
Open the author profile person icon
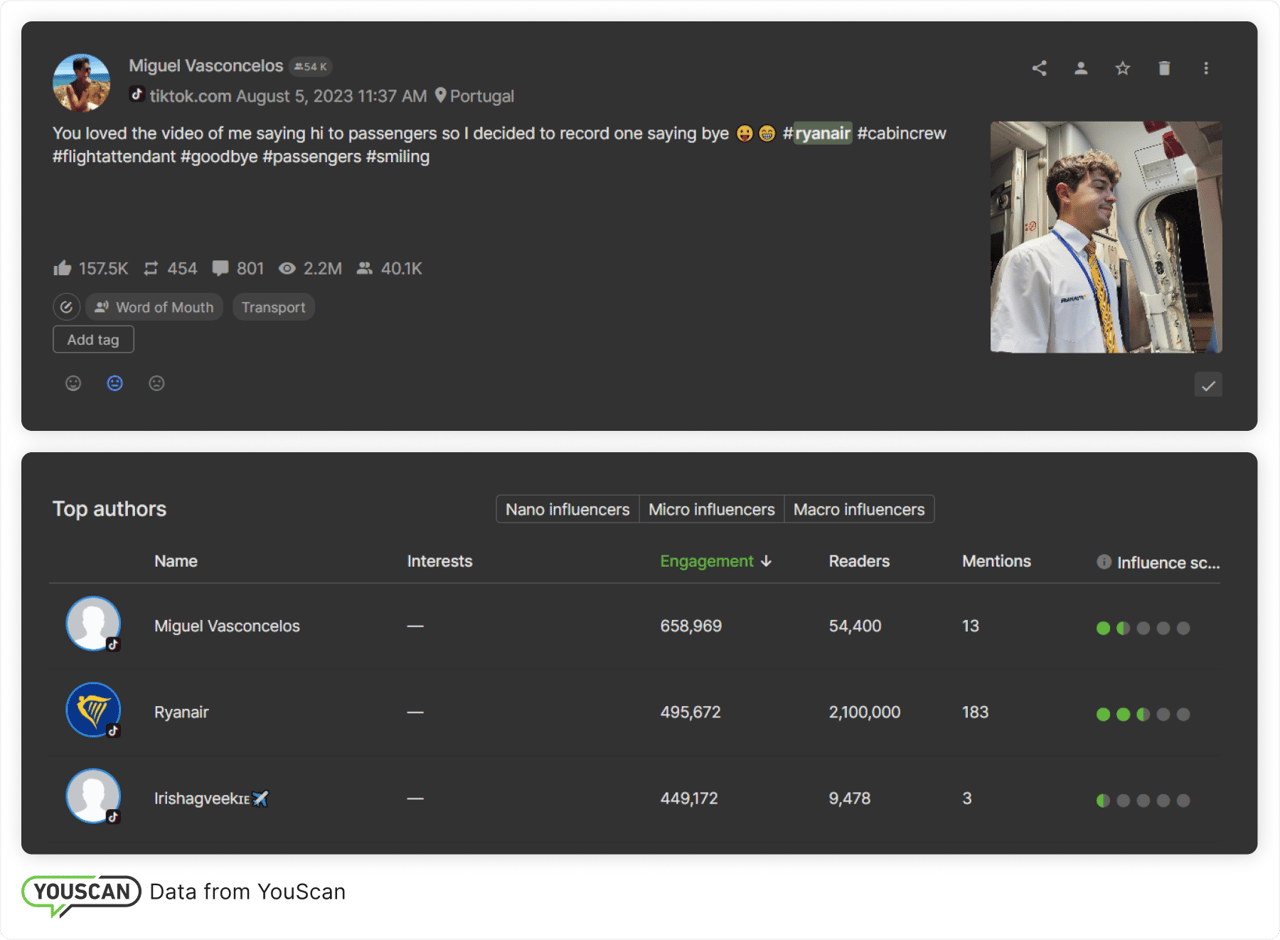pyautogui.click(x=1081, y=68)
